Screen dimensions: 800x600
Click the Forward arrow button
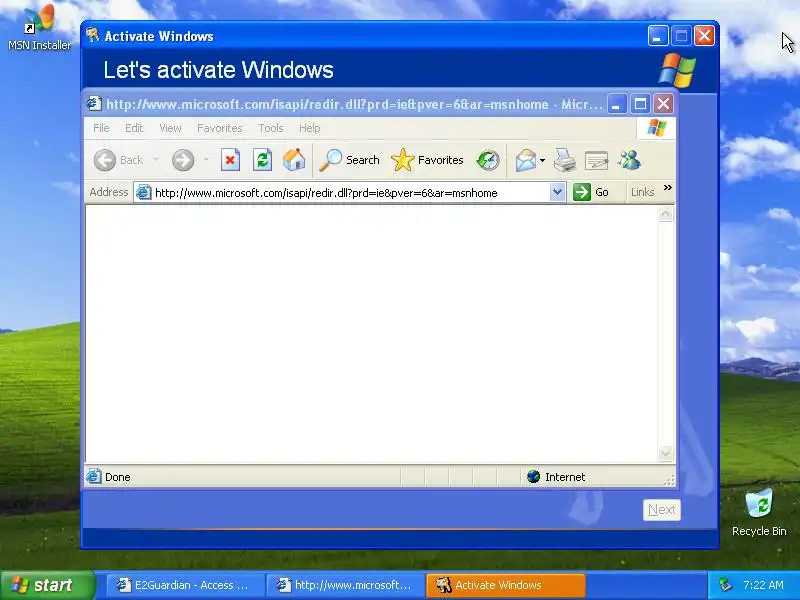183,160
